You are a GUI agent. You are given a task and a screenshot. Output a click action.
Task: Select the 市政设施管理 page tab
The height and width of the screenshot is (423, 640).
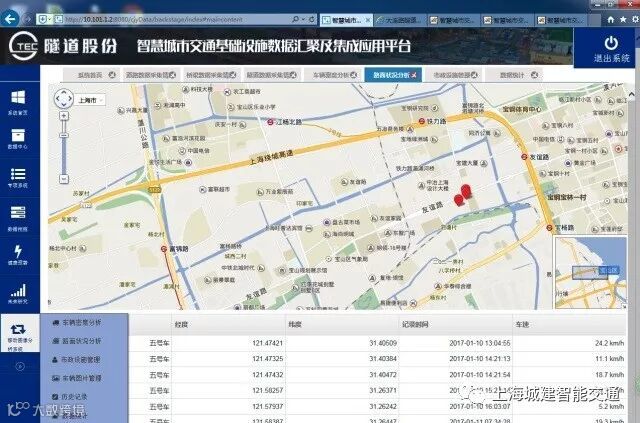click(451, 75)
